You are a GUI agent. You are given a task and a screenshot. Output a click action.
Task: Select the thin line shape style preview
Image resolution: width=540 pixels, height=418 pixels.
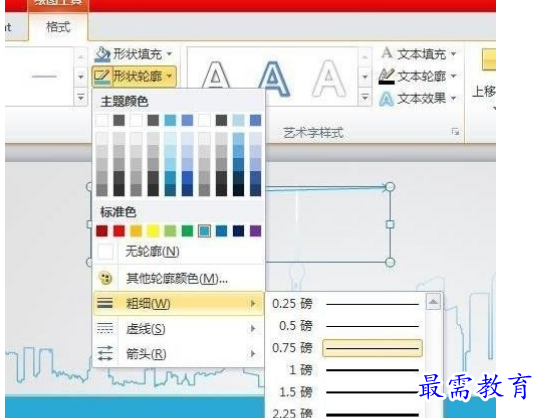click(44, 76)
